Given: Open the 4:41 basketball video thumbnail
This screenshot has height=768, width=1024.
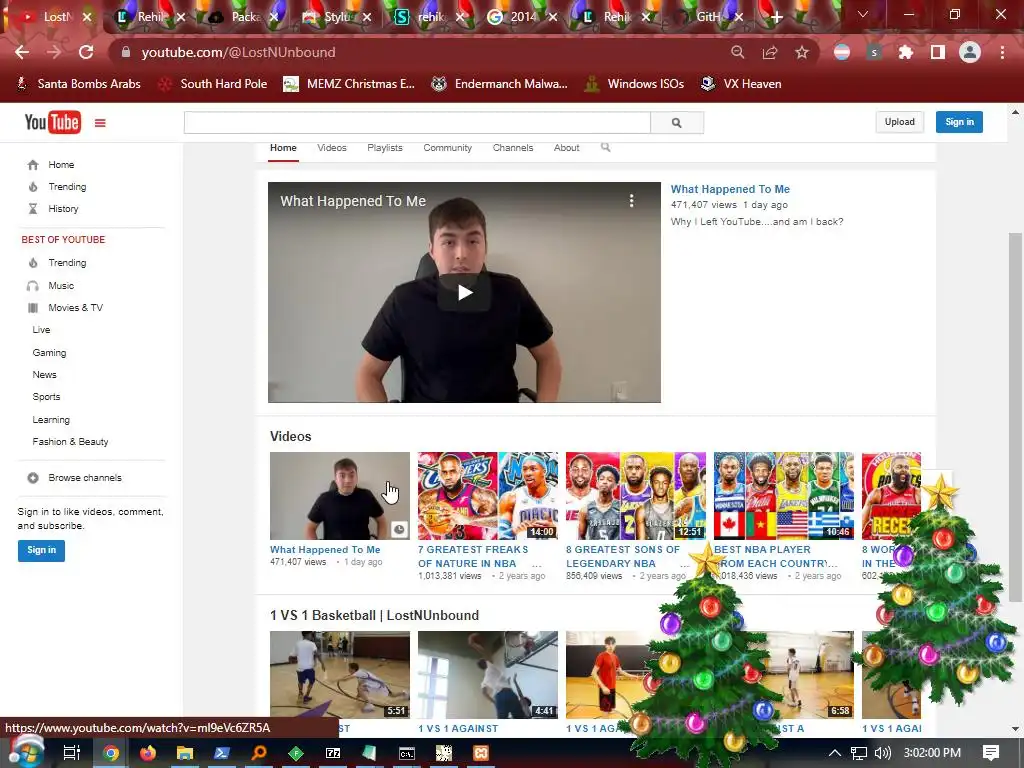Looking at the screenshot, I should 488,675.
